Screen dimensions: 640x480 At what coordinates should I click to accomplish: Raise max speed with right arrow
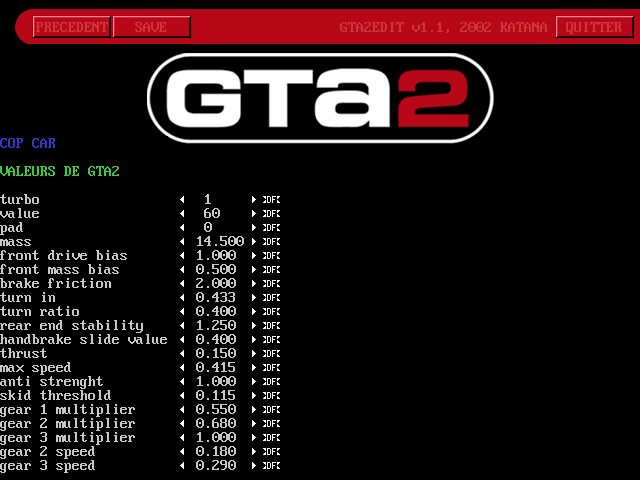pyautogui.click(x=253, y=367)
